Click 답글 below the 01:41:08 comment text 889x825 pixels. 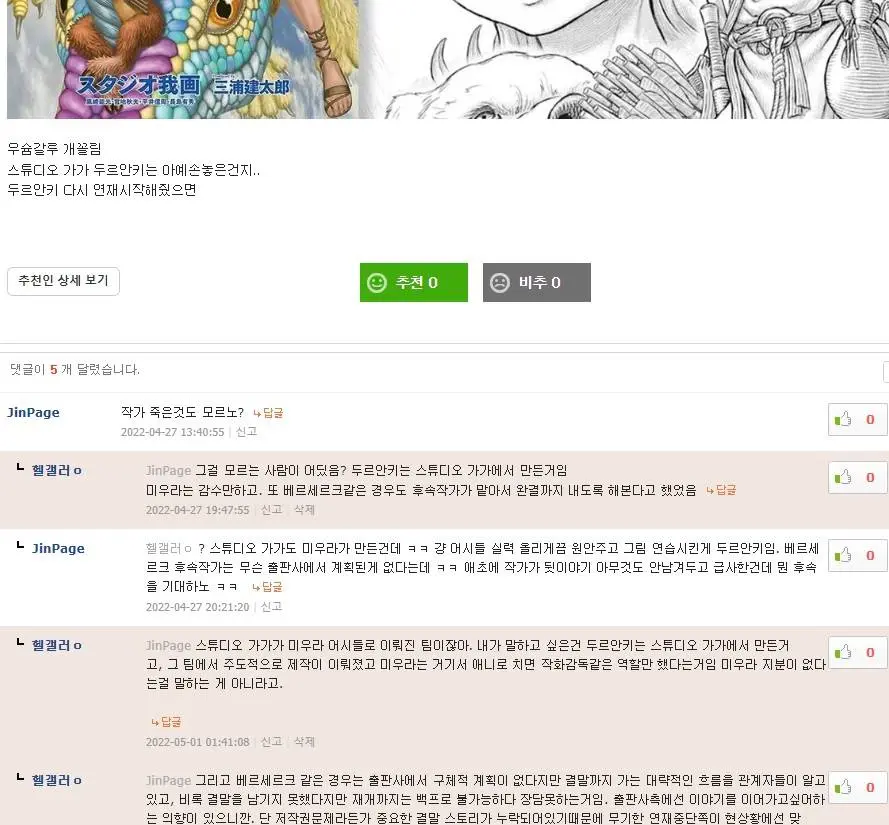pyautogui.click(x=166, y=722)
